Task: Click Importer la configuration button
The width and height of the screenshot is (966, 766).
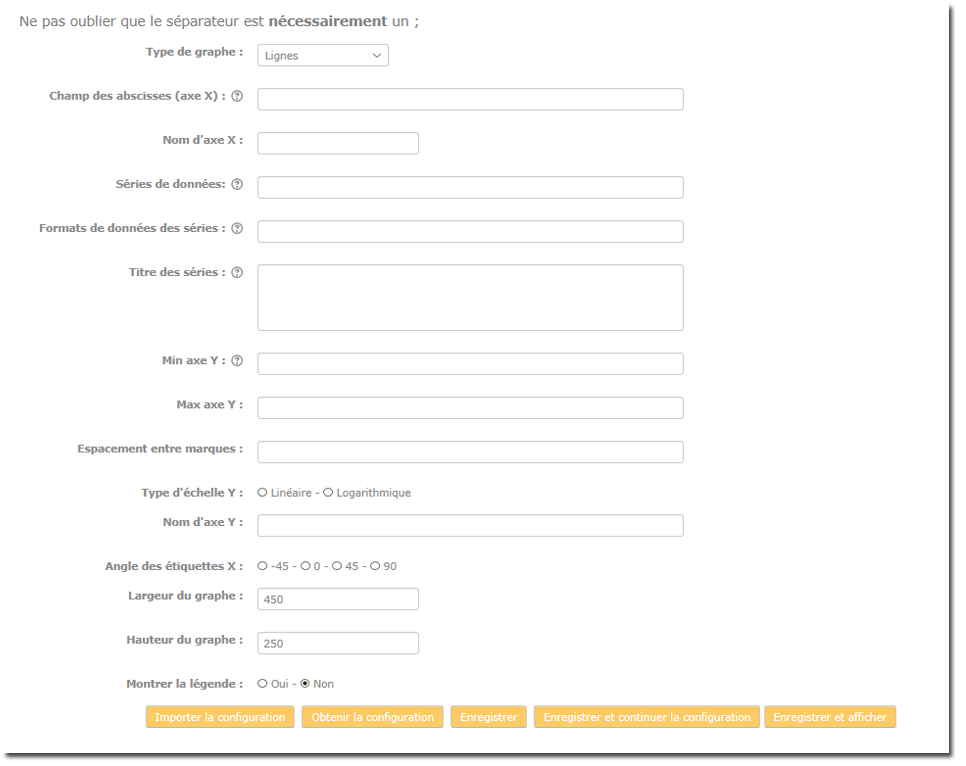Action: click(220, 717)
